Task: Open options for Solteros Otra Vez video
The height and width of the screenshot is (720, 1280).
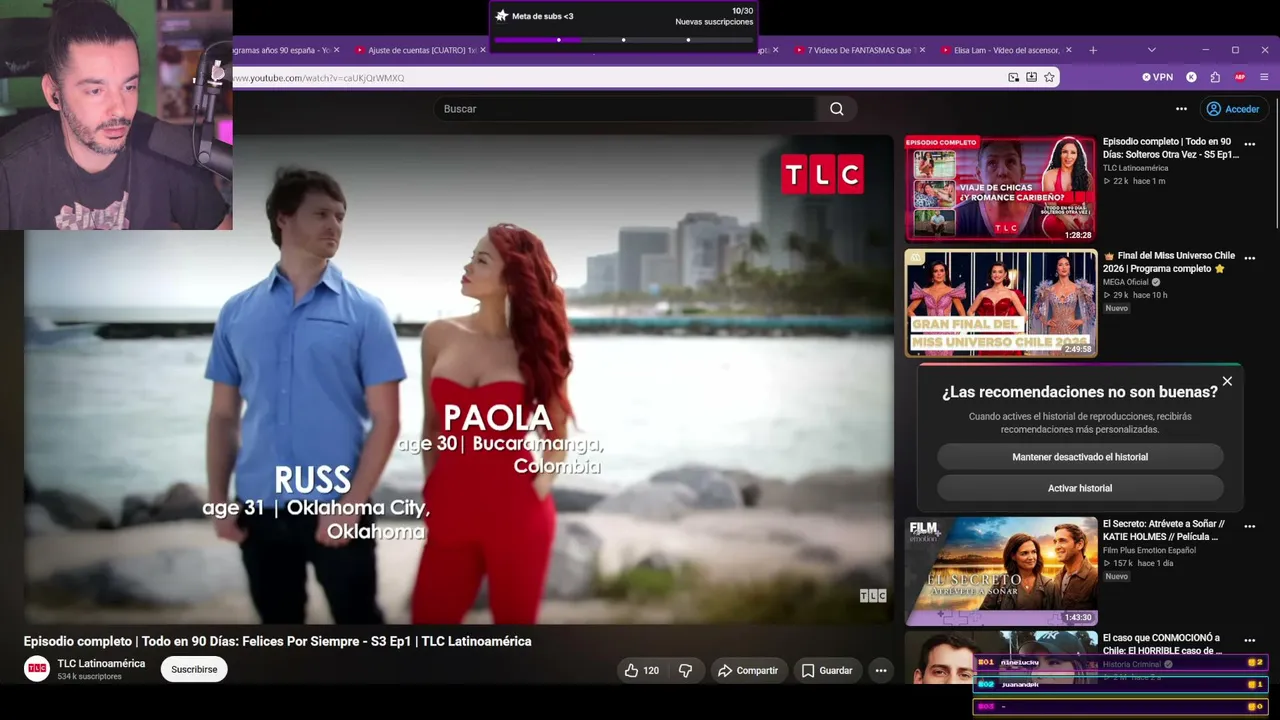Action: pos(1249,144)
